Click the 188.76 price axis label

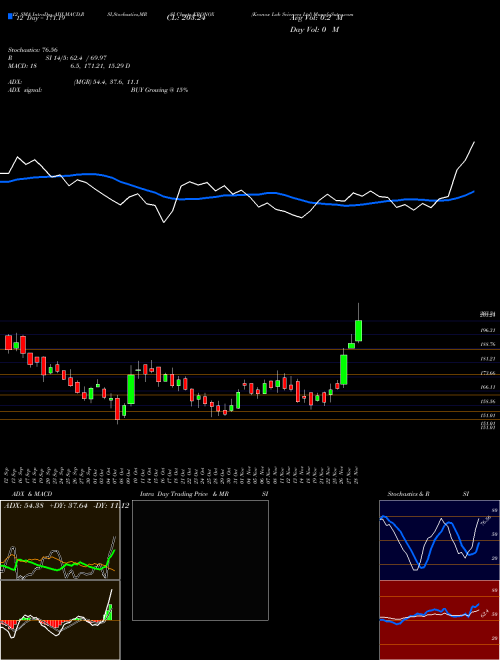[489, 344]
